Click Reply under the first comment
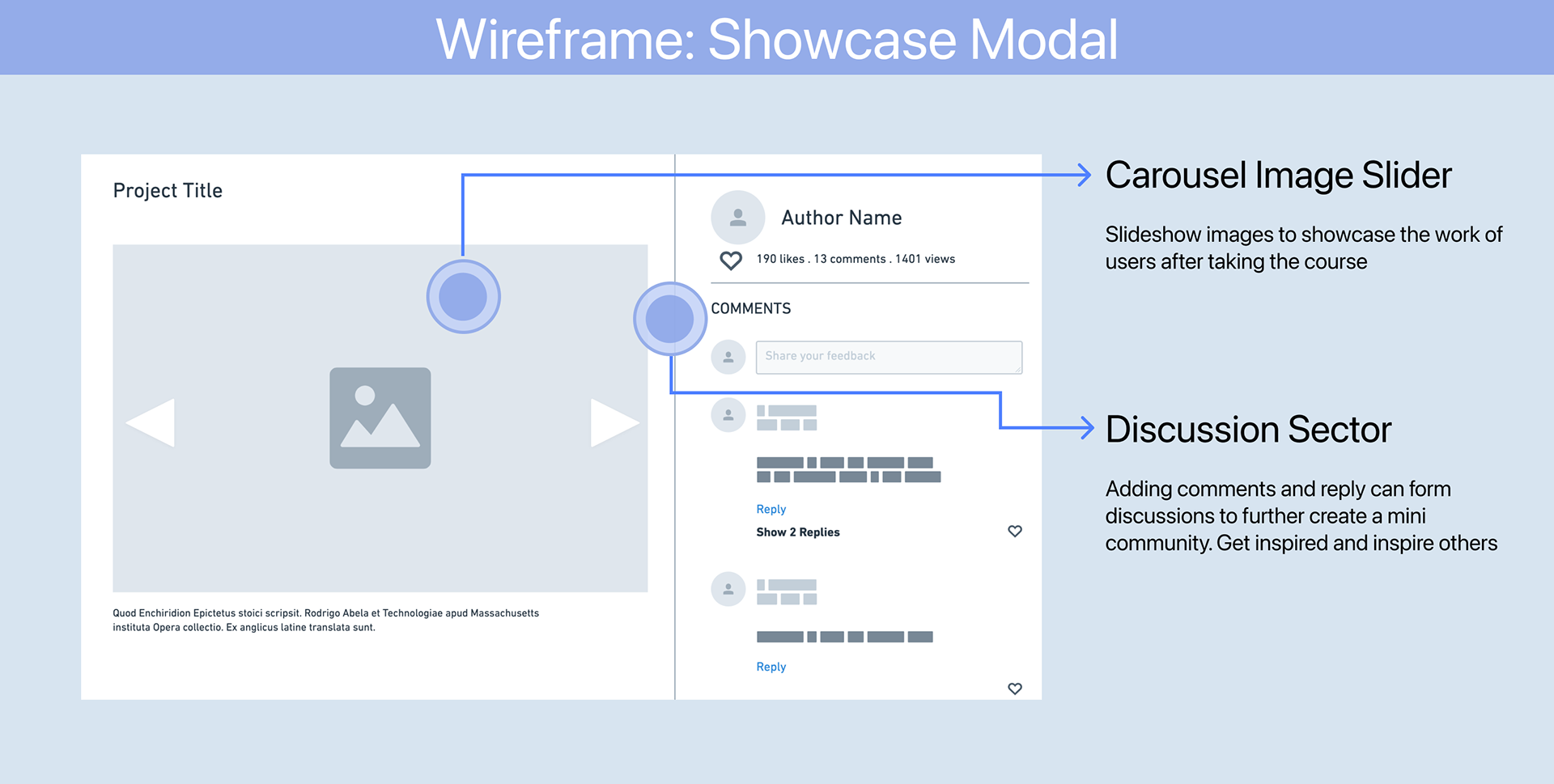1554x784 pixels. 771,509
